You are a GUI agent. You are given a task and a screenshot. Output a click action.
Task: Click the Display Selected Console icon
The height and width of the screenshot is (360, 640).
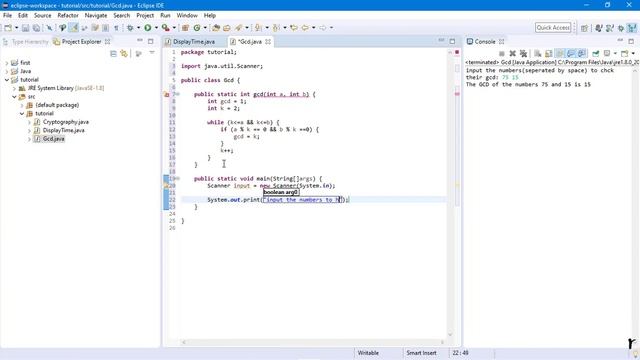coord(607,53)
